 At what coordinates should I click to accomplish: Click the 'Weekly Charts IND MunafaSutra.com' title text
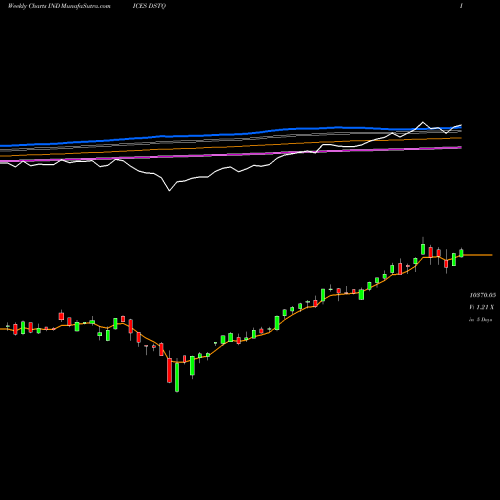[59, 6]
